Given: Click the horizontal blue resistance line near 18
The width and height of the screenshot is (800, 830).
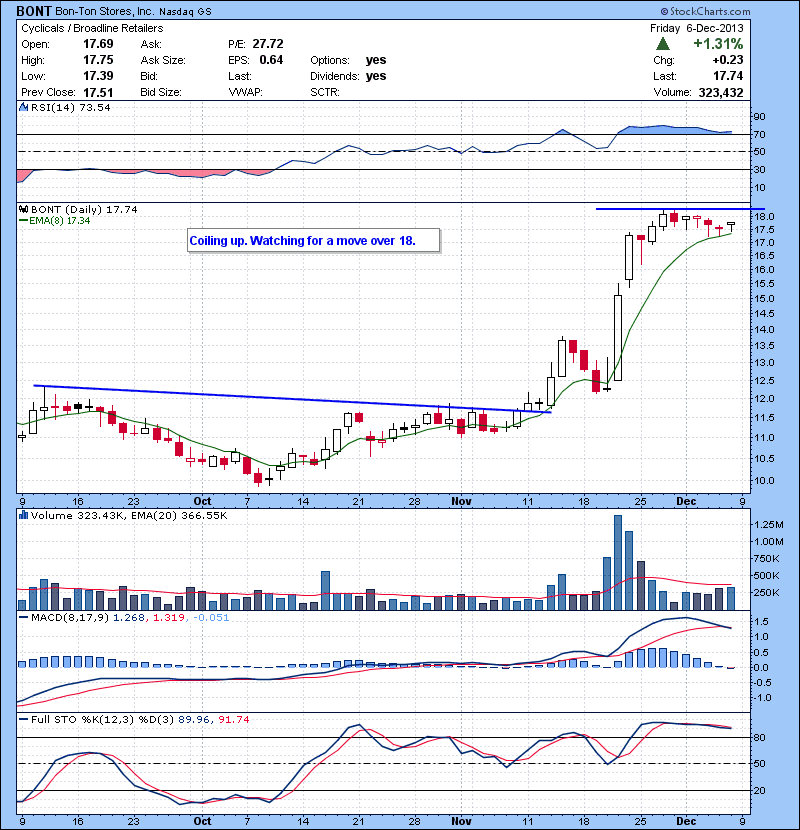Looking at the screenshot, I should click(x=680, y=209).
